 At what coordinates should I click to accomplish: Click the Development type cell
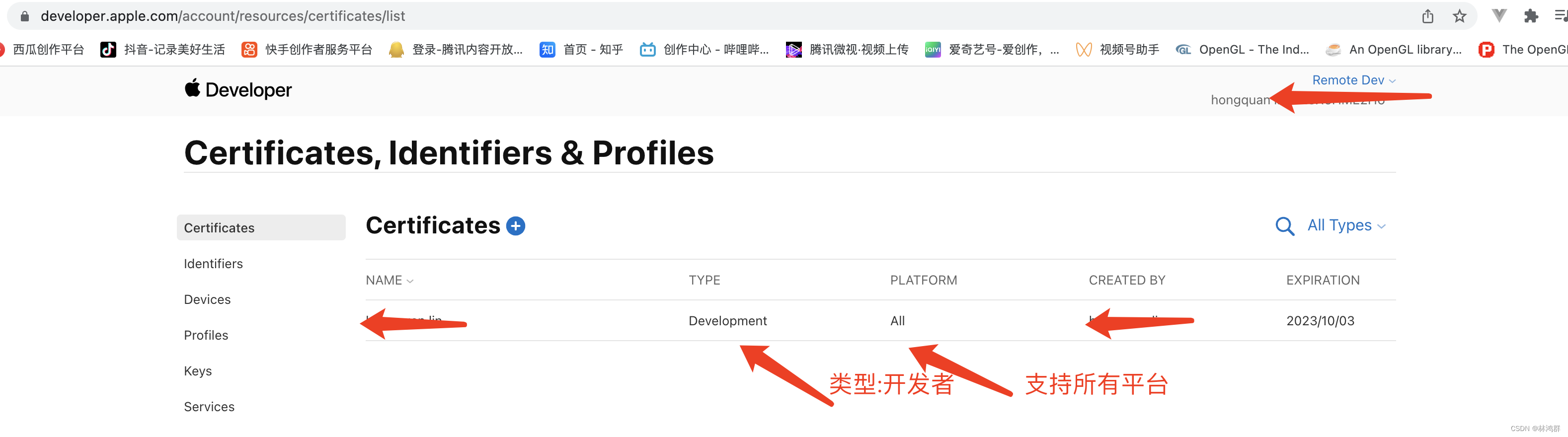coord(727,321)
